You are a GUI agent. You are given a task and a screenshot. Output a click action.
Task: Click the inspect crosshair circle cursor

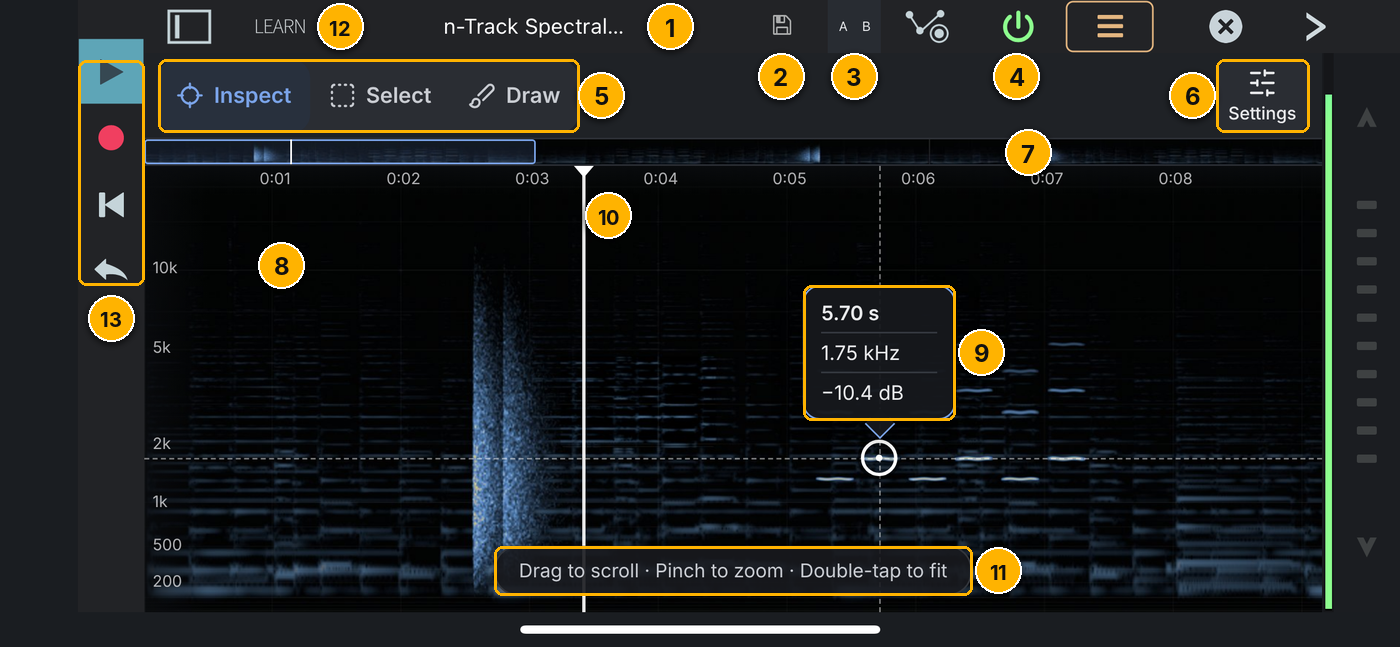(x=879, y=458)
